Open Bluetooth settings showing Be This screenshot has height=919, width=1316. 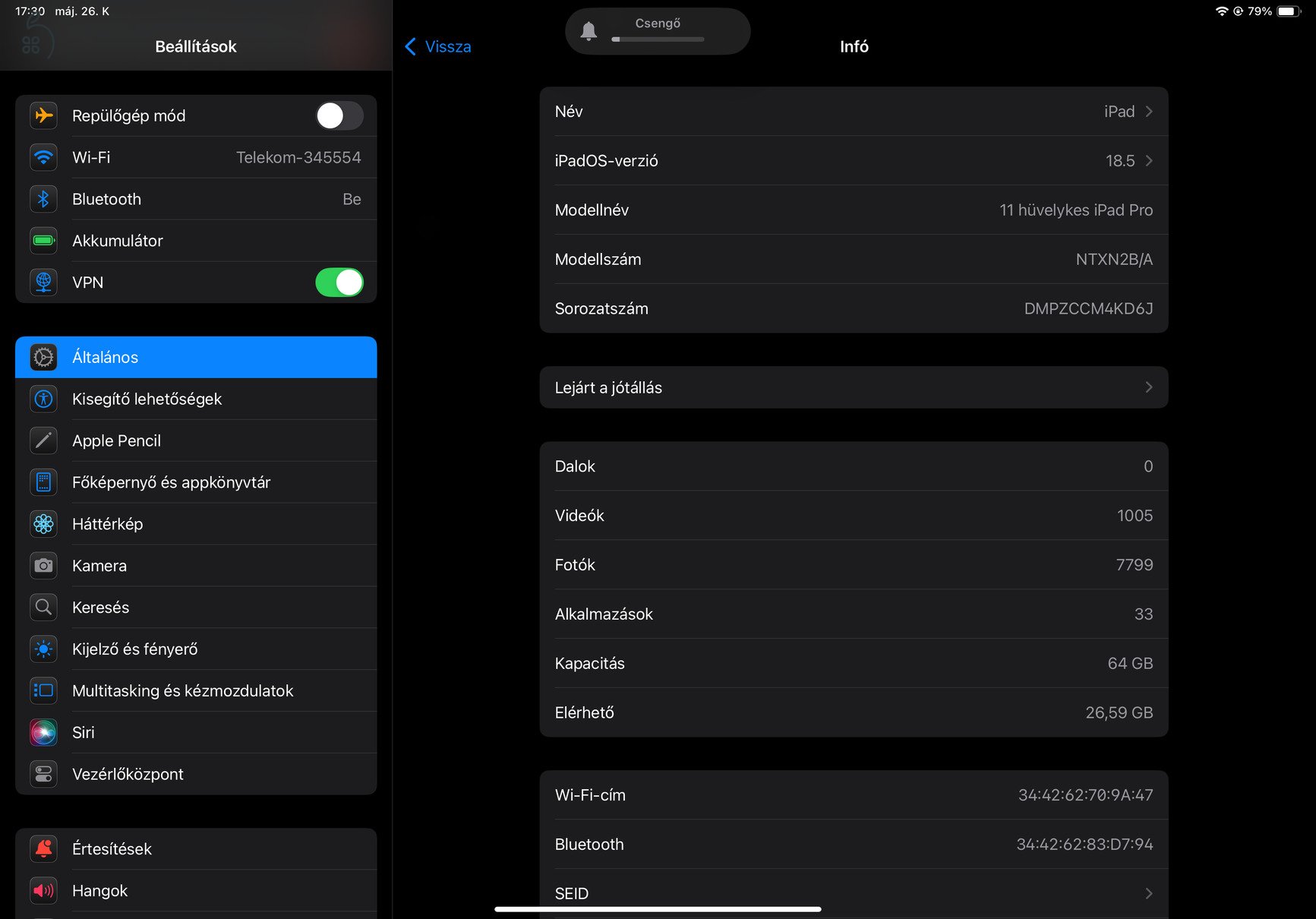click(x=196, y=199)
